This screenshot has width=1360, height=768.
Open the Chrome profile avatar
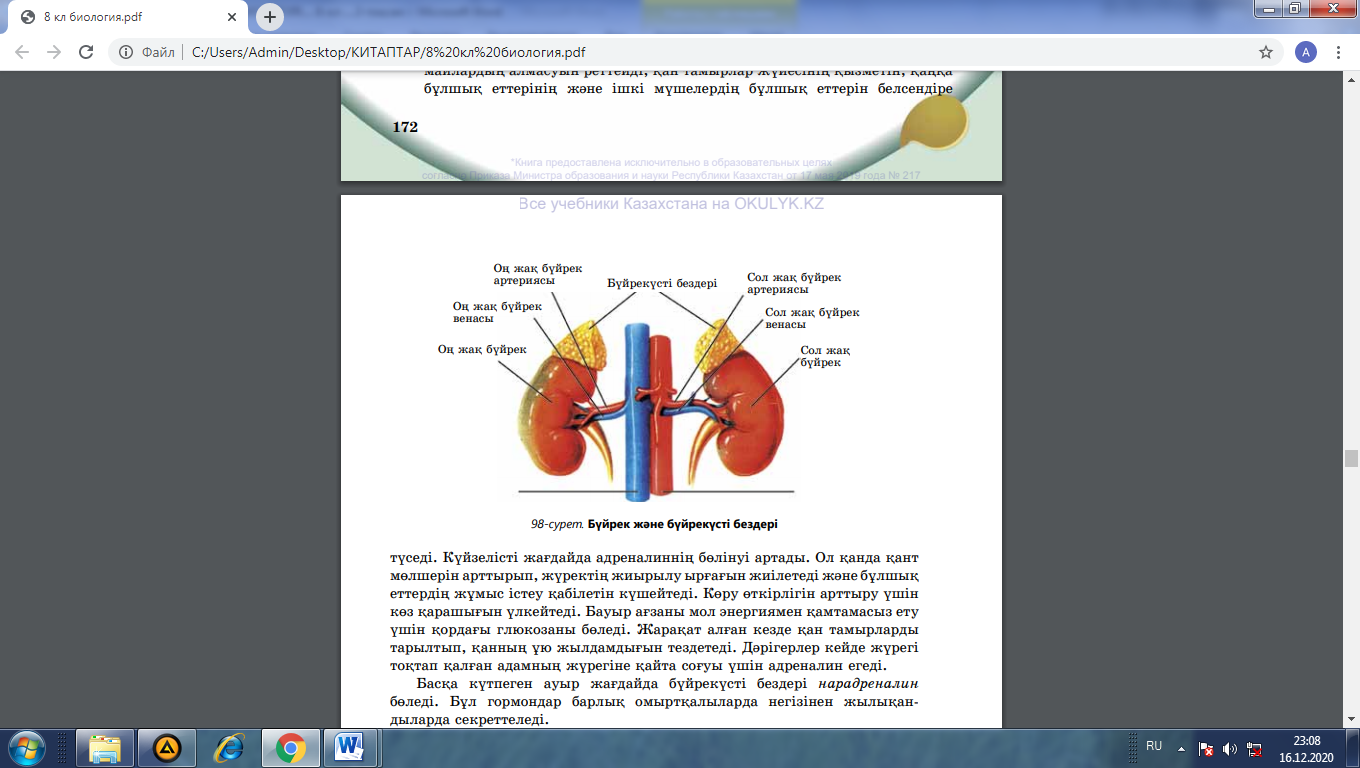click(x=1305, y=52)
